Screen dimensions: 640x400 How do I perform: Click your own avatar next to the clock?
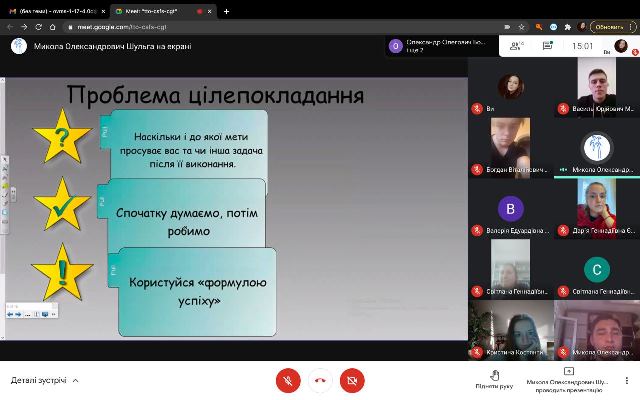tap(621, 46)
